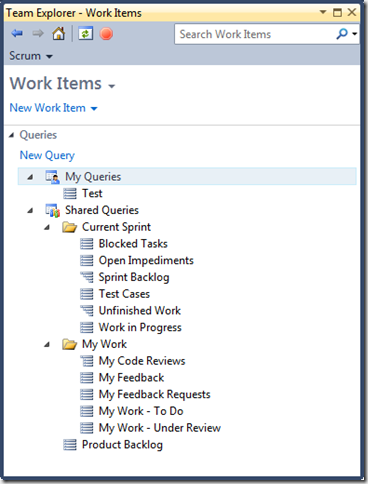Image resolution: width=368 pixels, height=484 pixels.
Task: Click the My Code Reviews query icon
Action: click(x=87, y=361)
